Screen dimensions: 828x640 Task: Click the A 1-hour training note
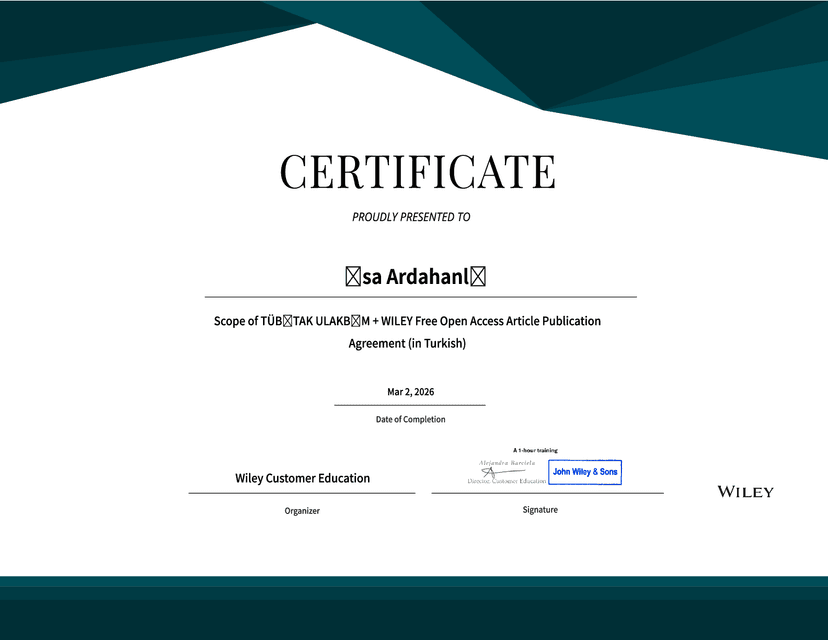click(x=535, y=450)
